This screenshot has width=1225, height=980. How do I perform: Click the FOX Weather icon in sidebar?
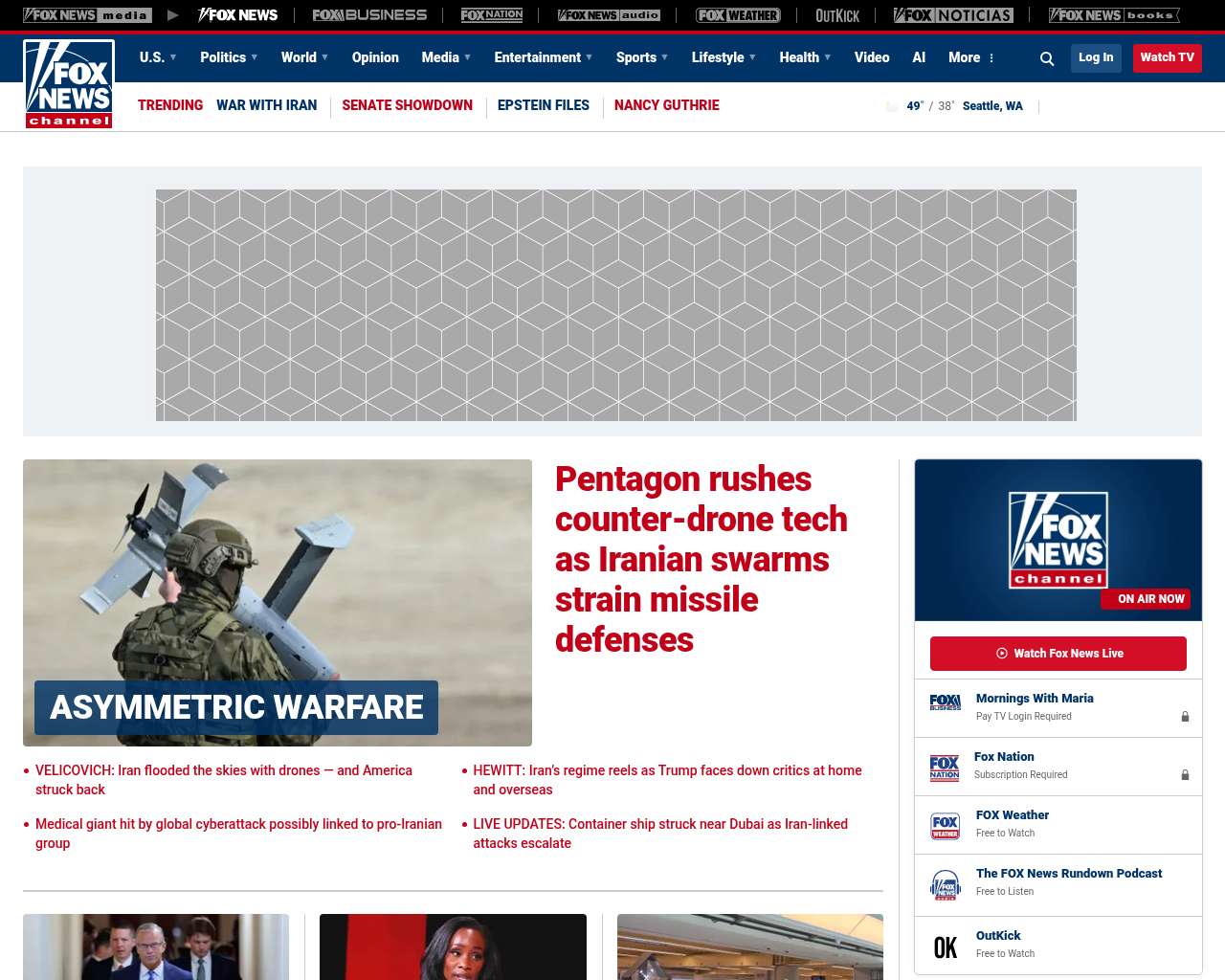(946, 826)
